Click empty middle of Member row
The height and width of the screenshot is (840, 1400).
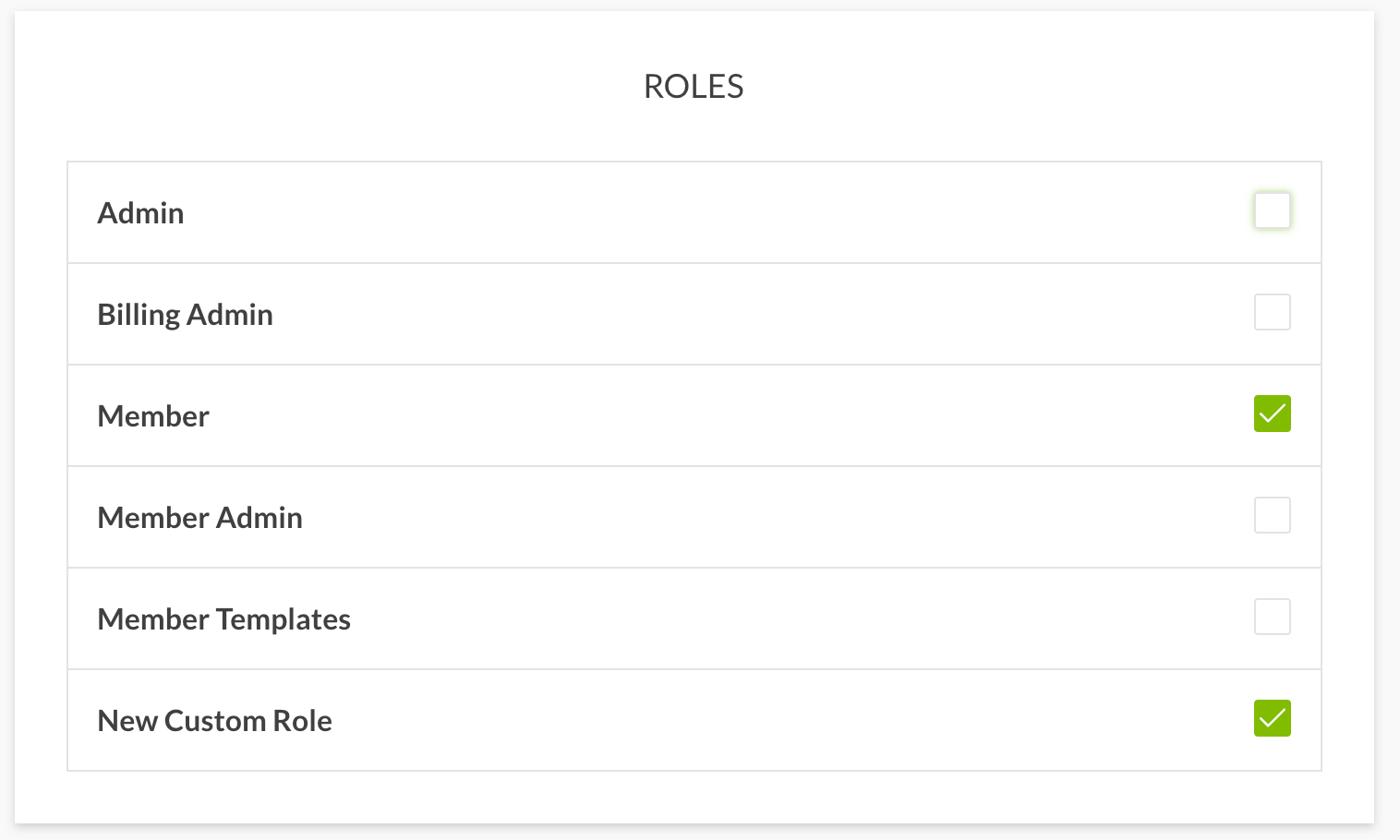[693, 416]
